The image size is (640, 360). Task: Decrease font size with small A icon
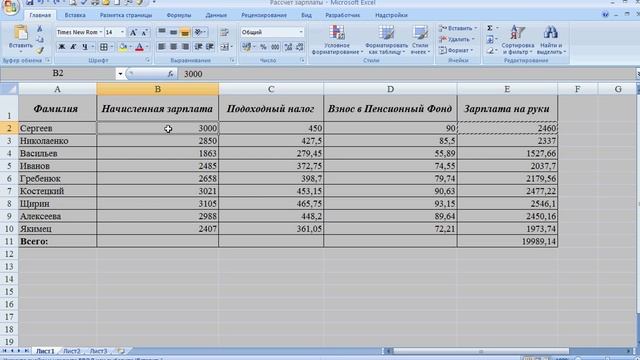pos(144,32)
